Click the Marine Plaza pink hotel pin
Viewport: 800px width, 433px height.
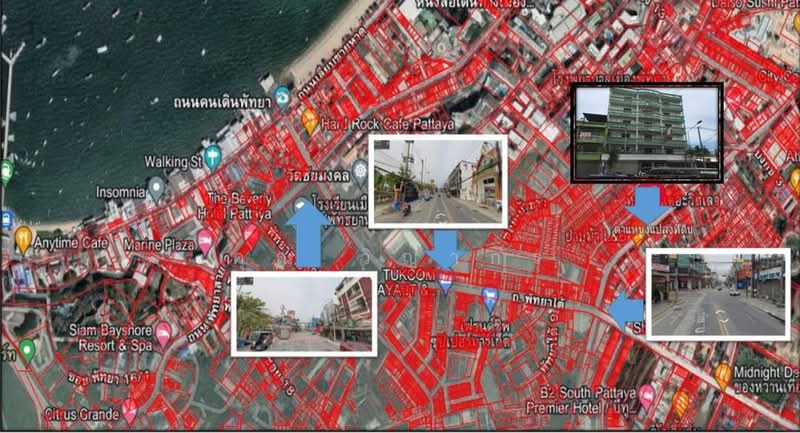point(205,242)
